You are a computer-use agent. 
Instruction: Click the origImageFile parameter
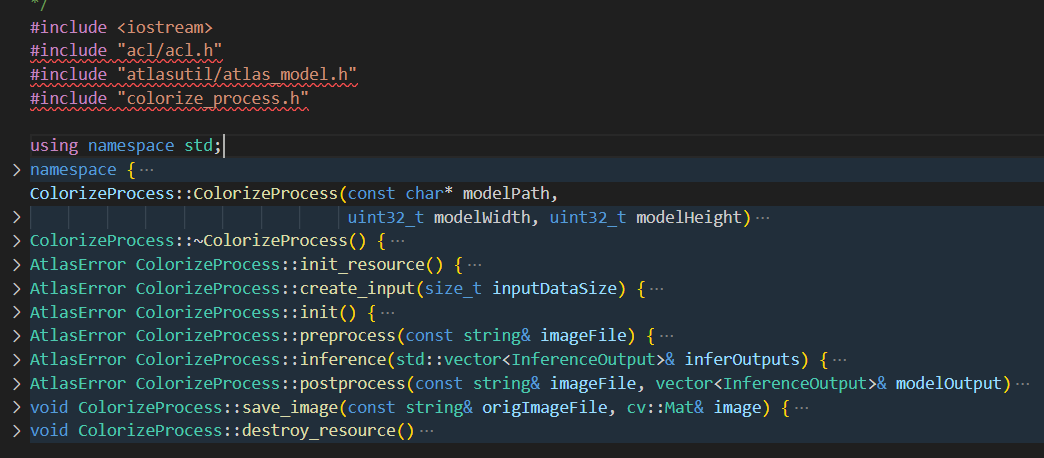[545, 407]
